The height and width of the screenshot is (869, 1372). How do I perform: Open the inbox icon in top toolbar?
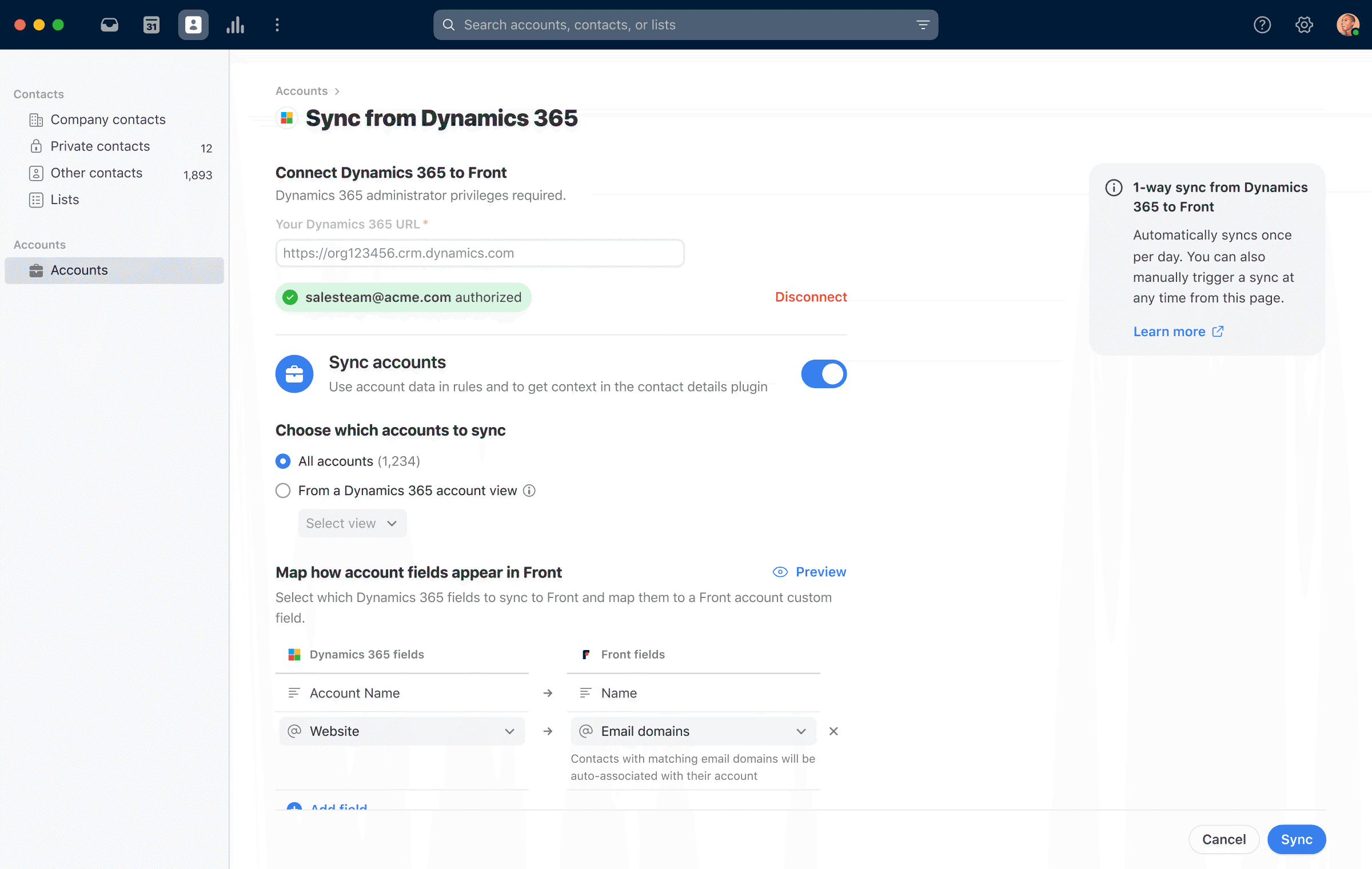(109, 25)
